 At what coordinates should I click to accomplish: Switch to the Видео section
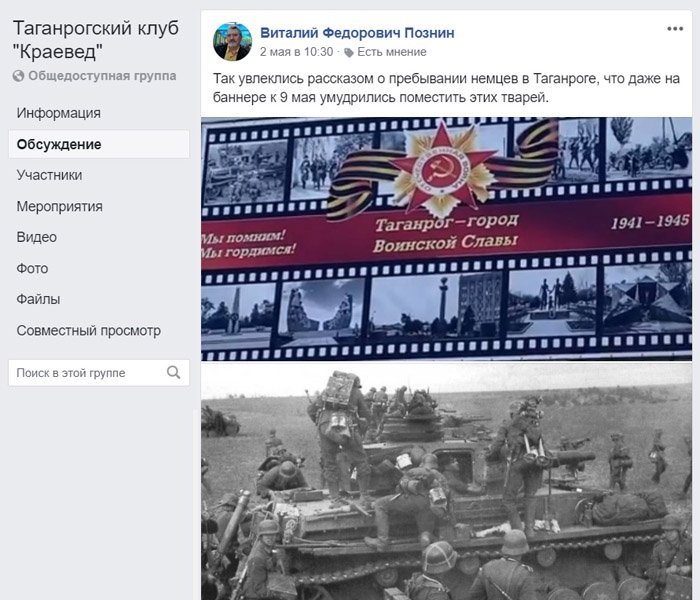37,237
